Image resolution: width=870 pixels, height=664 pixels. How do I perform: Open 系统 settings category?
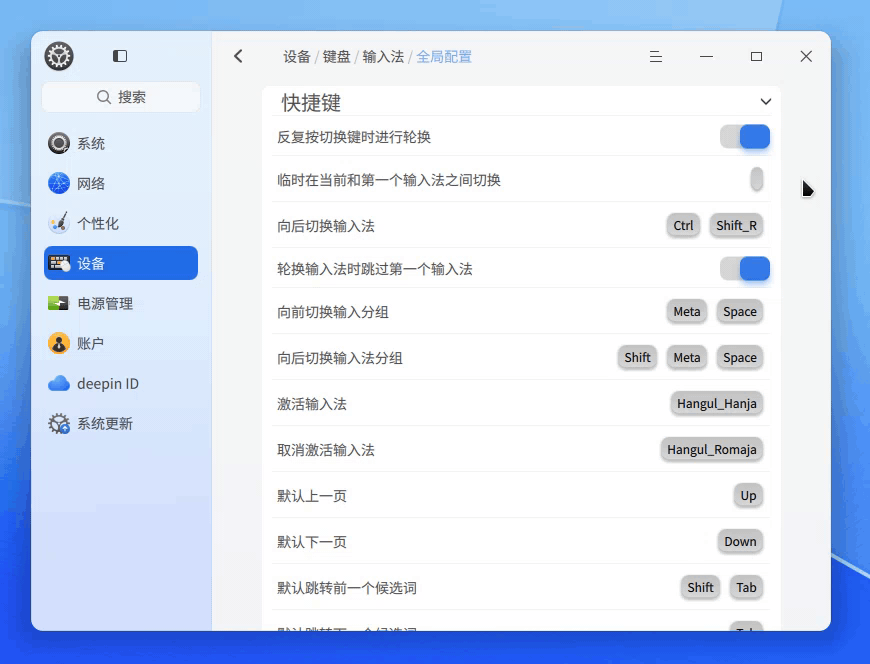pyautogui.click(x=121, y=143)
